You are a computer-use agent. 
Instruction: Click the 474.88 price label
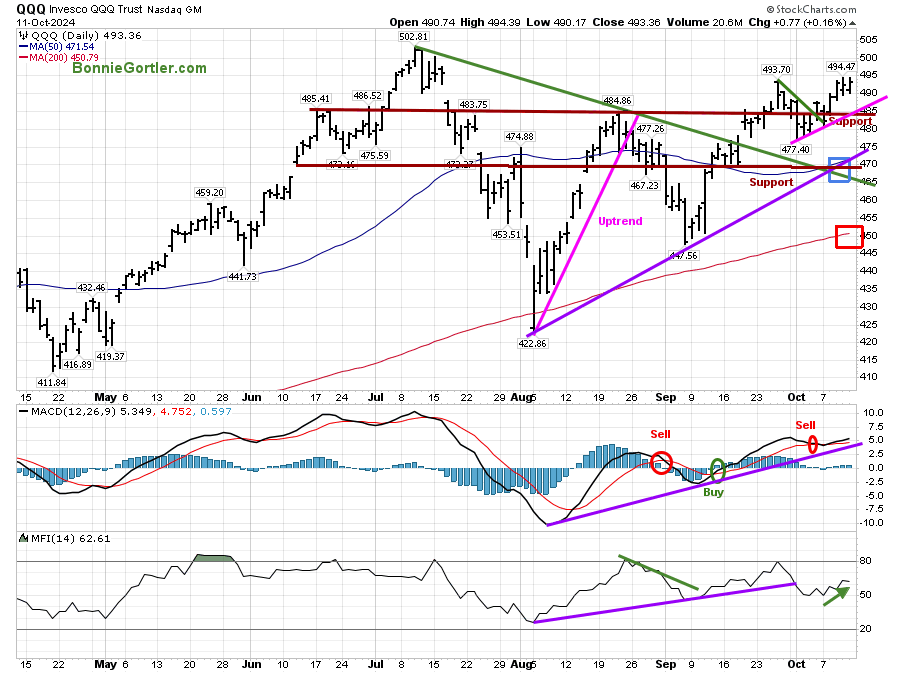[519, 137]
